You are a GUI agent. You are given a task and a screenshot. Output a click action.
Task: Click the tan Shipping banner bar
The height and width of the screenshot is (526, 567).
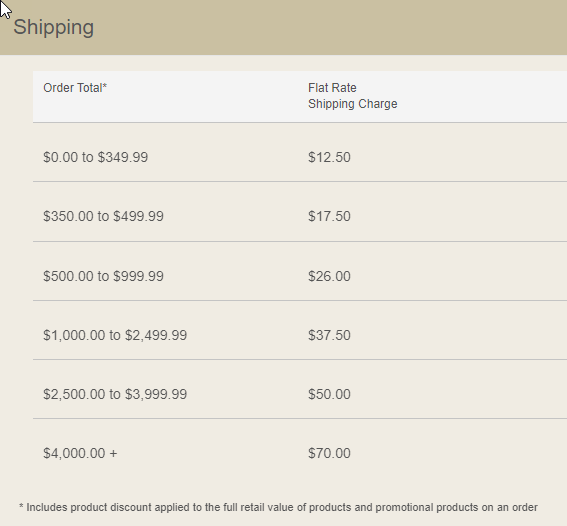pyautogui.click(x=284, y=27)
